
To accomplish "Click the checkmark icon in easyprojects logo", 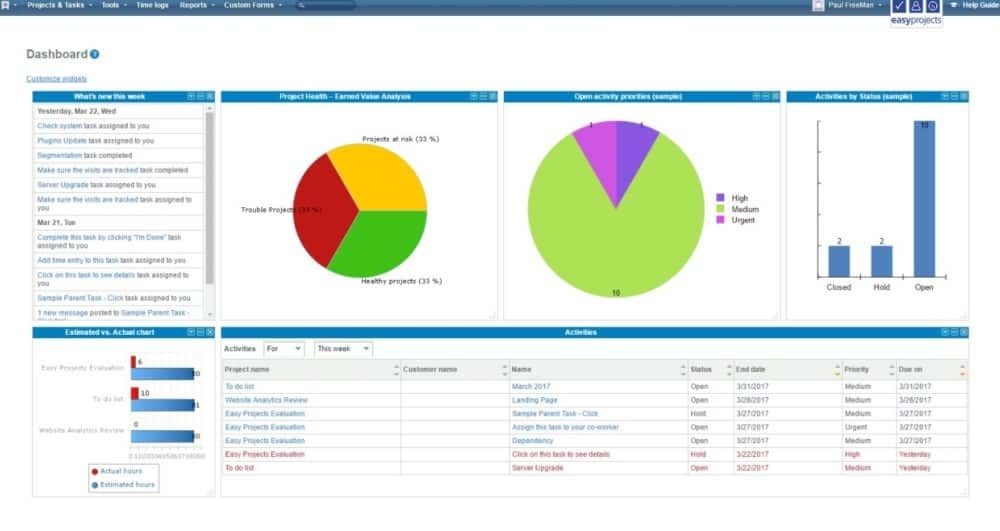I will [898, 6].
